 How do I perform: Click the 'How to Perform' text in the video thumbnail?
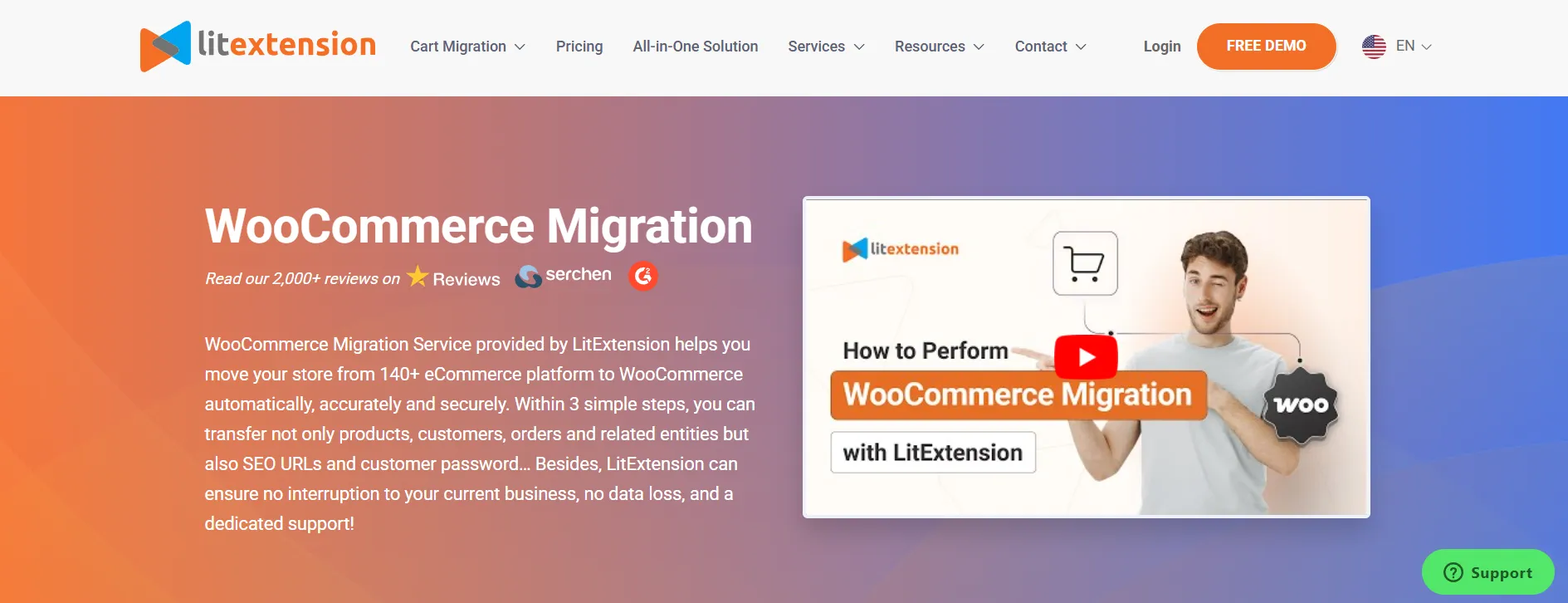coord(926,351)
